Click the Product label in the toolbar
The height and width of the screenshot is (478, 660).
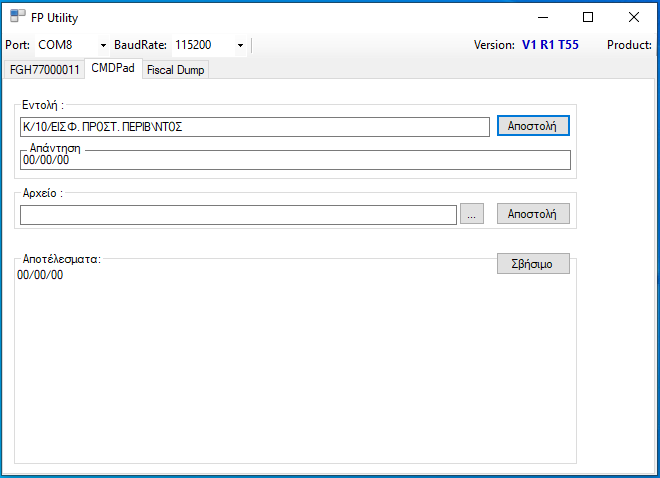tap(629, 45)
